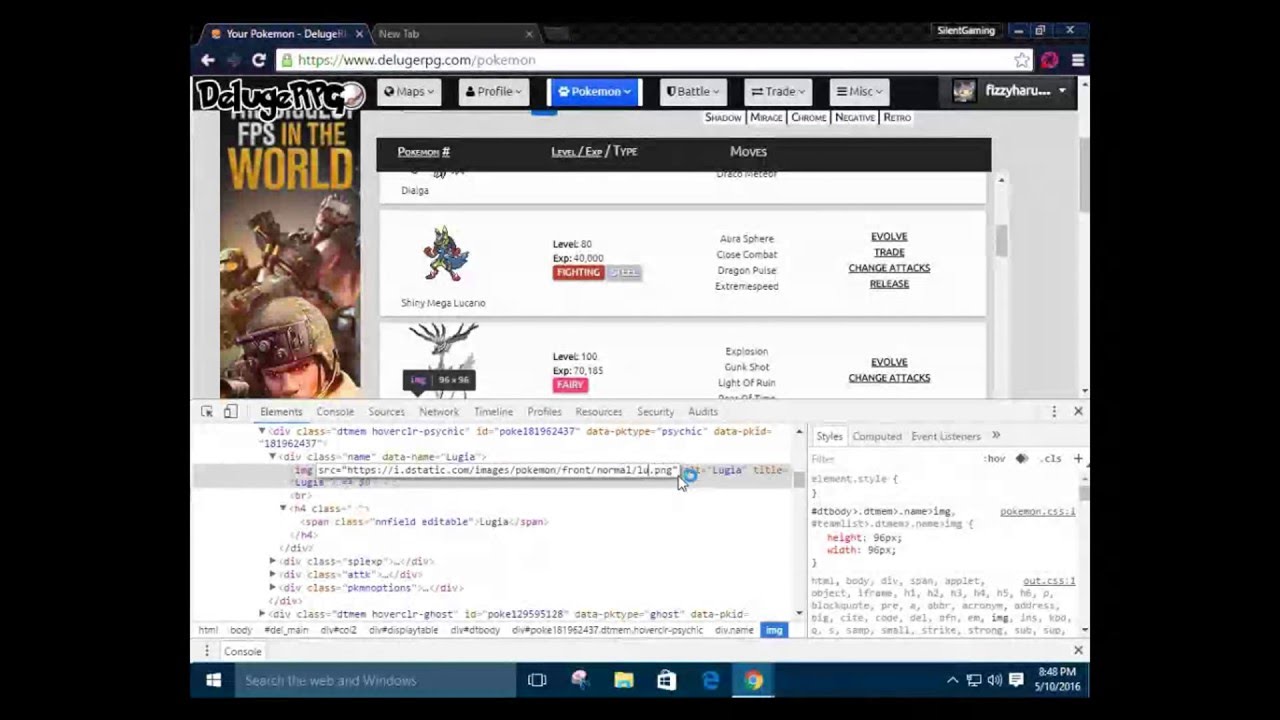Open the Event Listeners tab

click(x=945, y=436)
